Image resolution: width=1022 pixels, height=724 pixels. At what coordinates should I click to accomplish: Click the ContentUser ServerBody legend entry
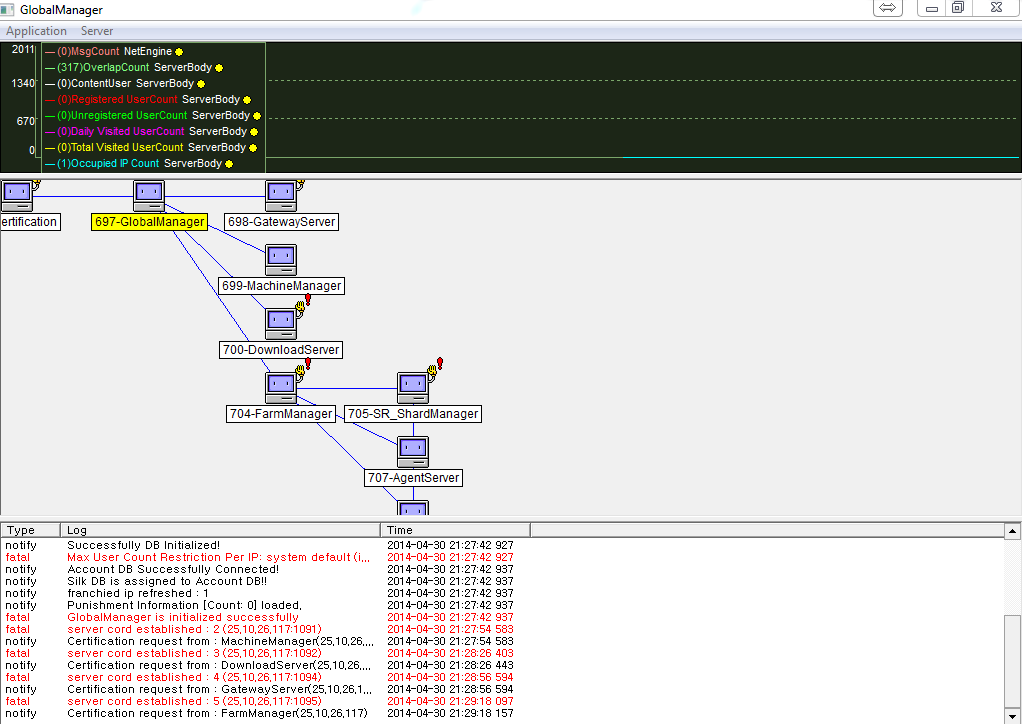[x=124, y=83]
